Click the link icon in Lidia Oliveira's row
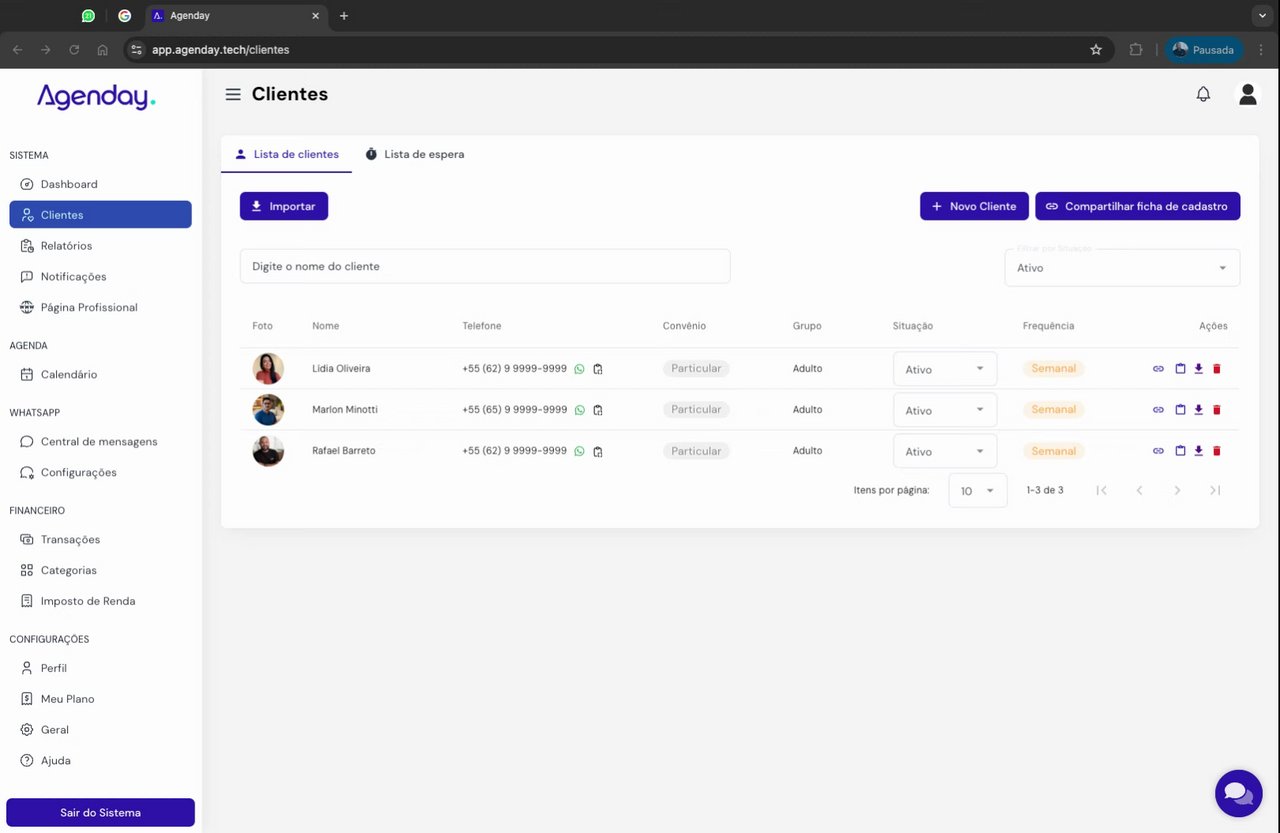 tap(1158, 369)
